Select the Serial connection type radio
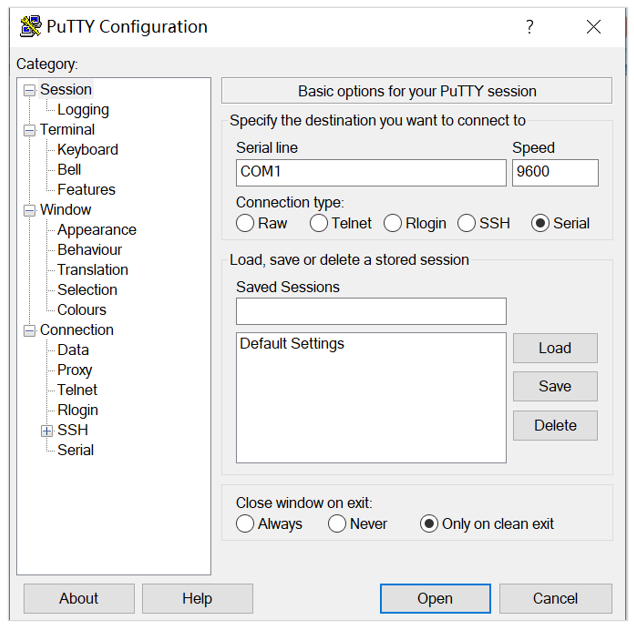The image size is (634, 629). (540, 223)
